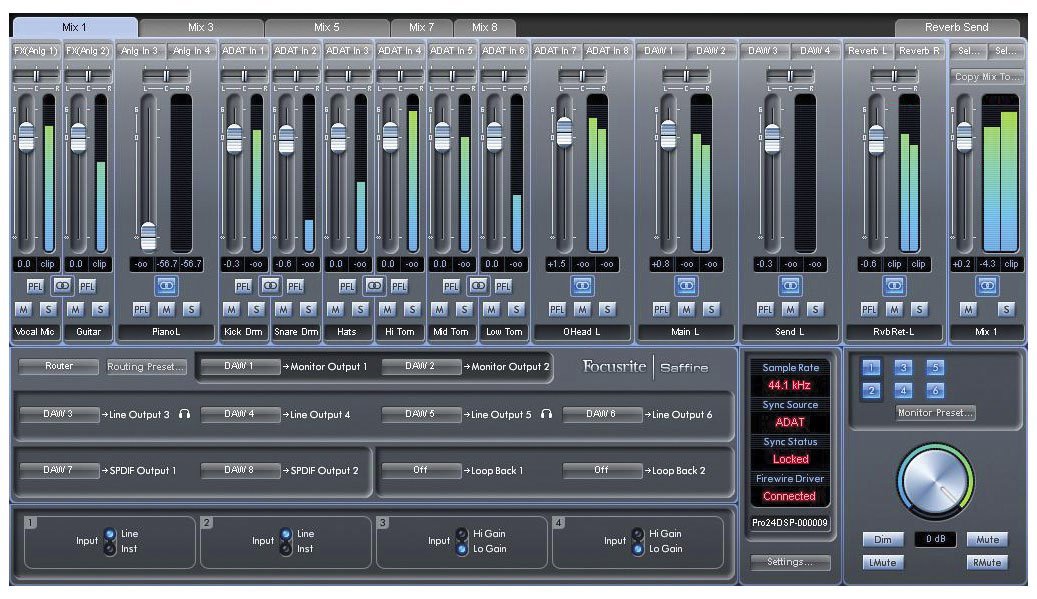Dim the monitor output
1037x599 pixels.
[x=882, y=539]
